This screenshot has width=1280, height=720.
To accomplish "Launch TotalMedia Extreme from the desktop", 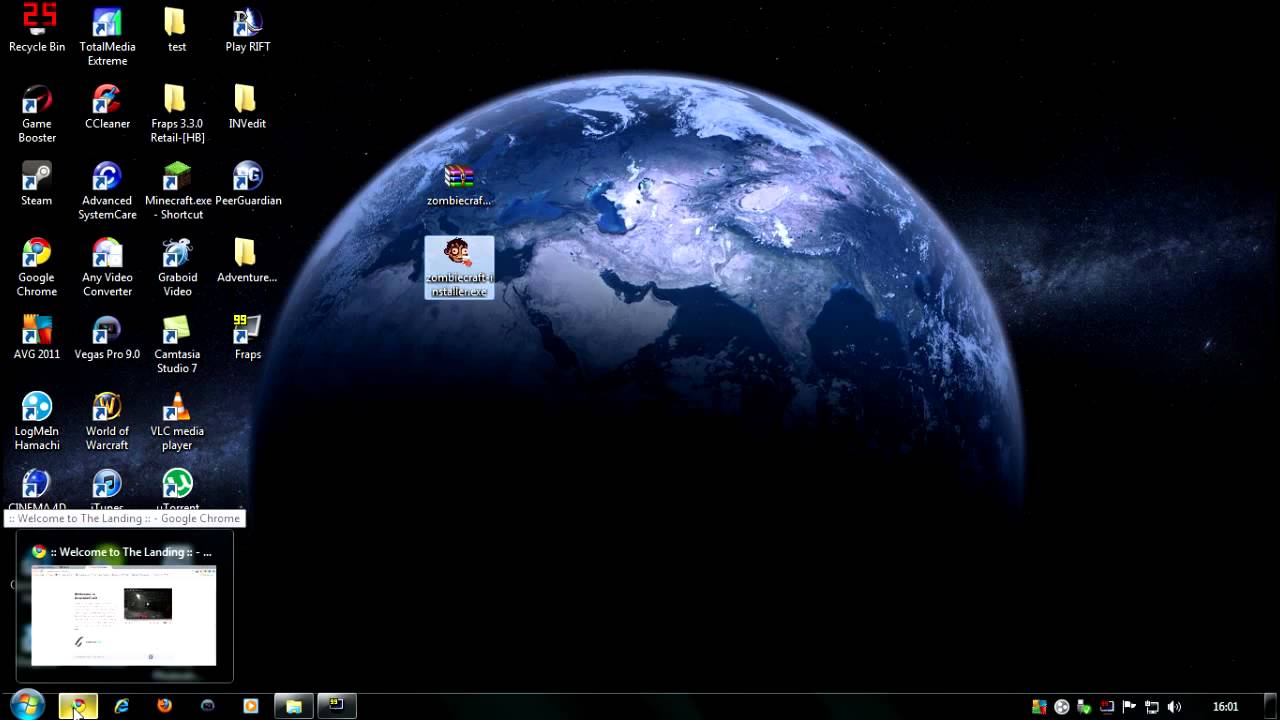I will (x=107, y=37).
